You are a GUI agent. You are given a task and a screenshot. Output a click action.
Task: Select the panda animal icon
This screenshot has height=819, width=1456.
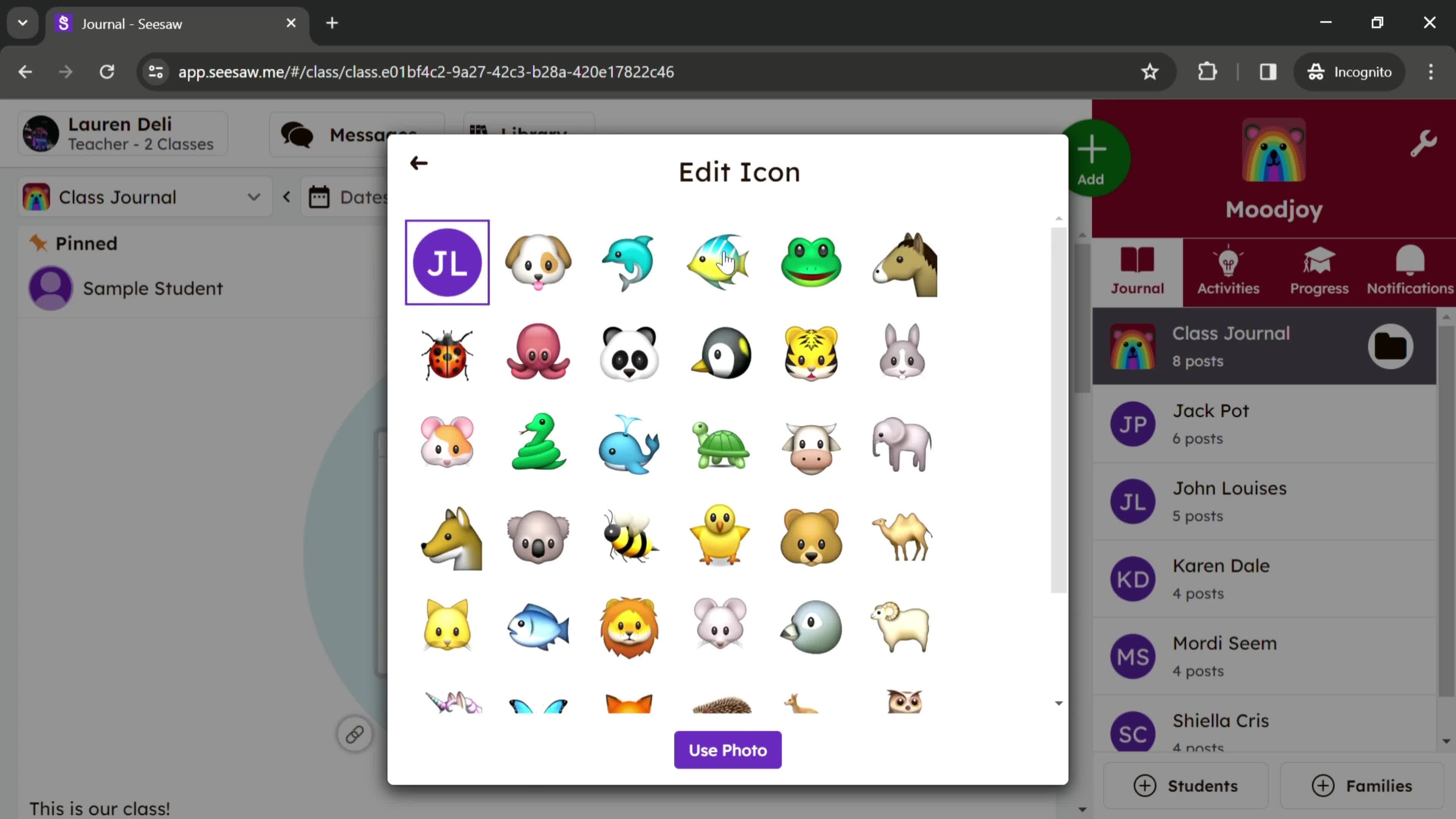coord(630,352)
